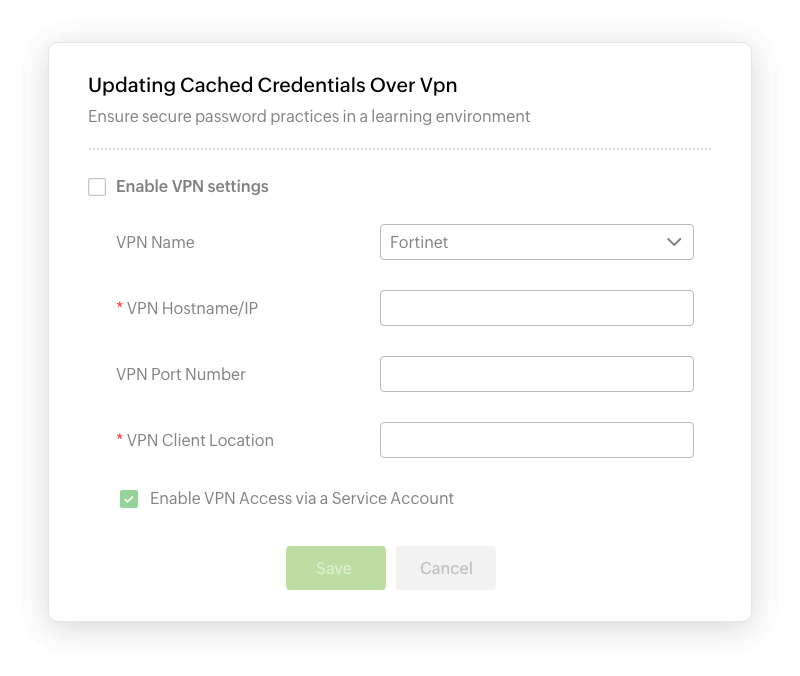The image size is (800, 676).
Task: Click the chevron beside Fortinet
Action: 675,242
